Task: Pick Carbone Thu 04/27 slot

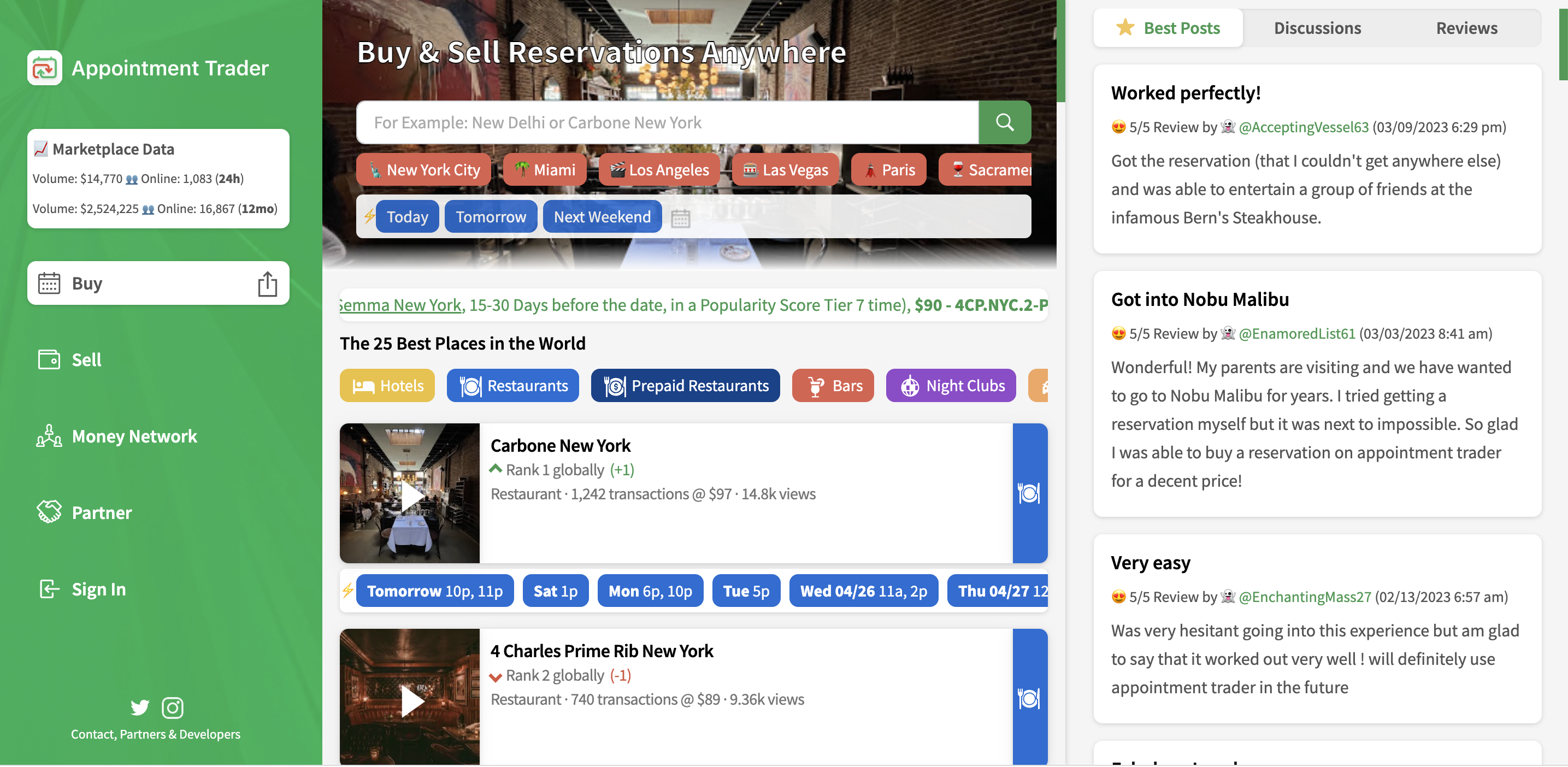Action: pos(997,591)
